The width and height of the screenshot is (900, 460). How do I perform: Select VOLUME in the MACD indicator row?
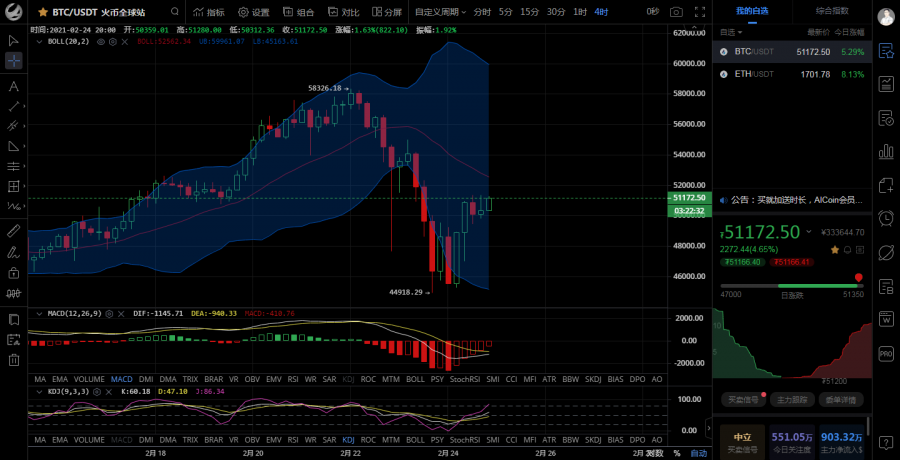click(89, 379)
